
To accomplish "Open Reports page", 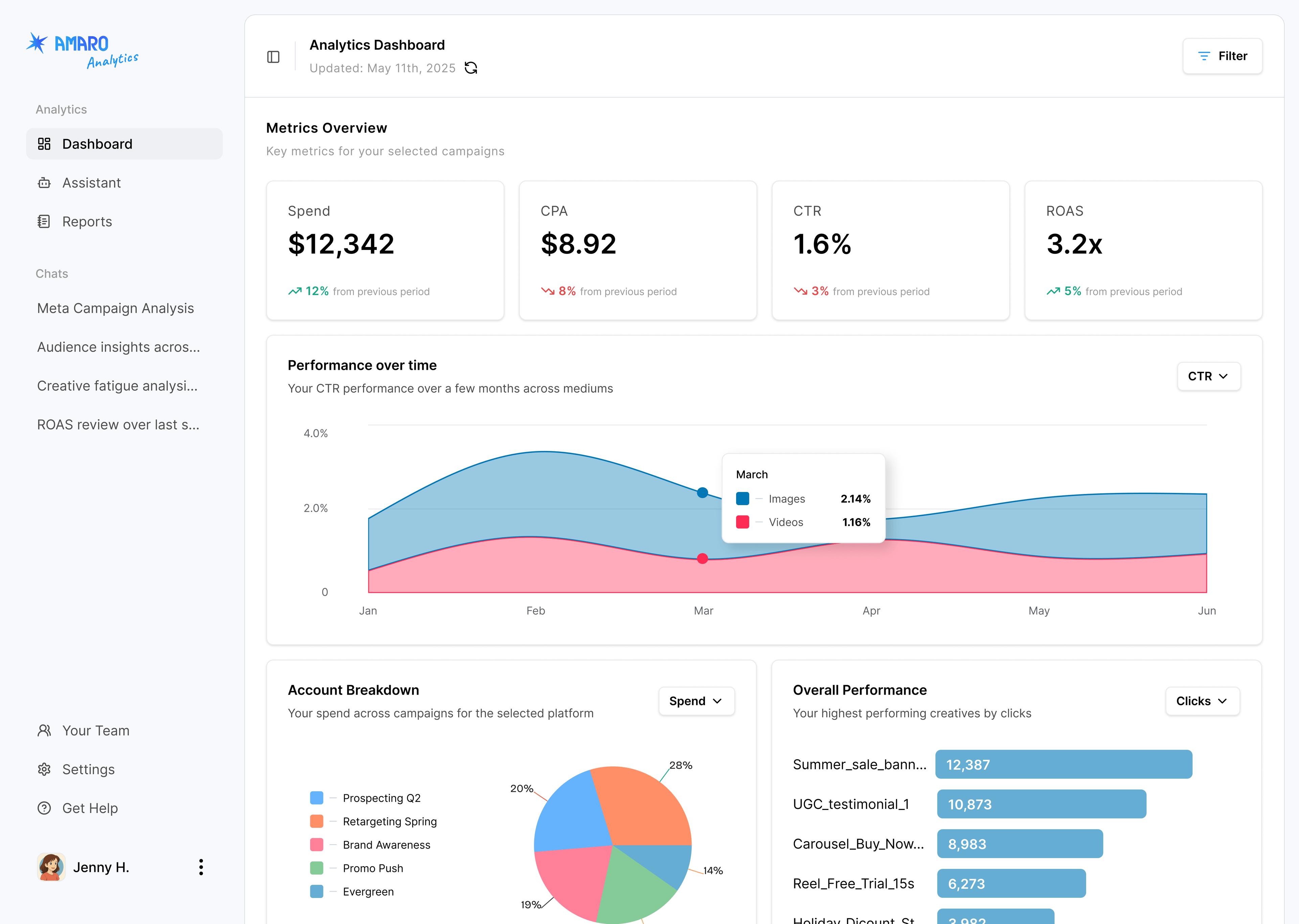I will pos(124,221).
